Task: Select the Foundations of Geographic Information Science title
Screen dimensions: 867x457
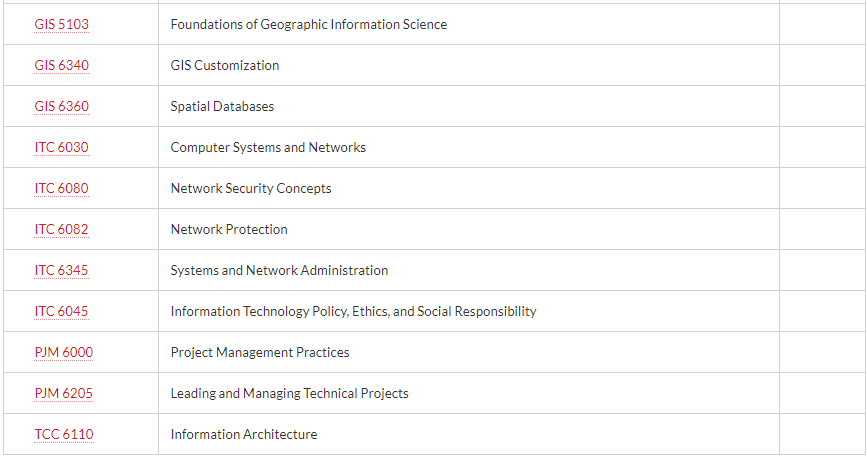Action: [309, 24]
